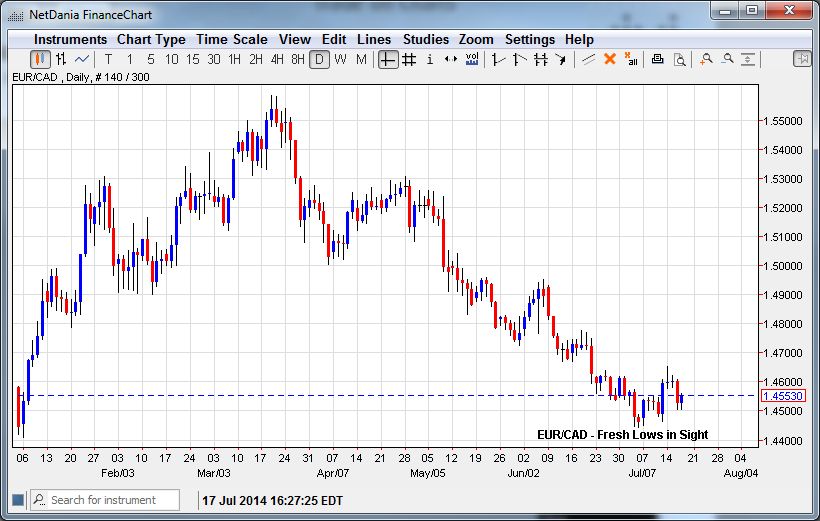
Task: Toggle the crosshair cursor tool
Action: [x=388, y=60]
